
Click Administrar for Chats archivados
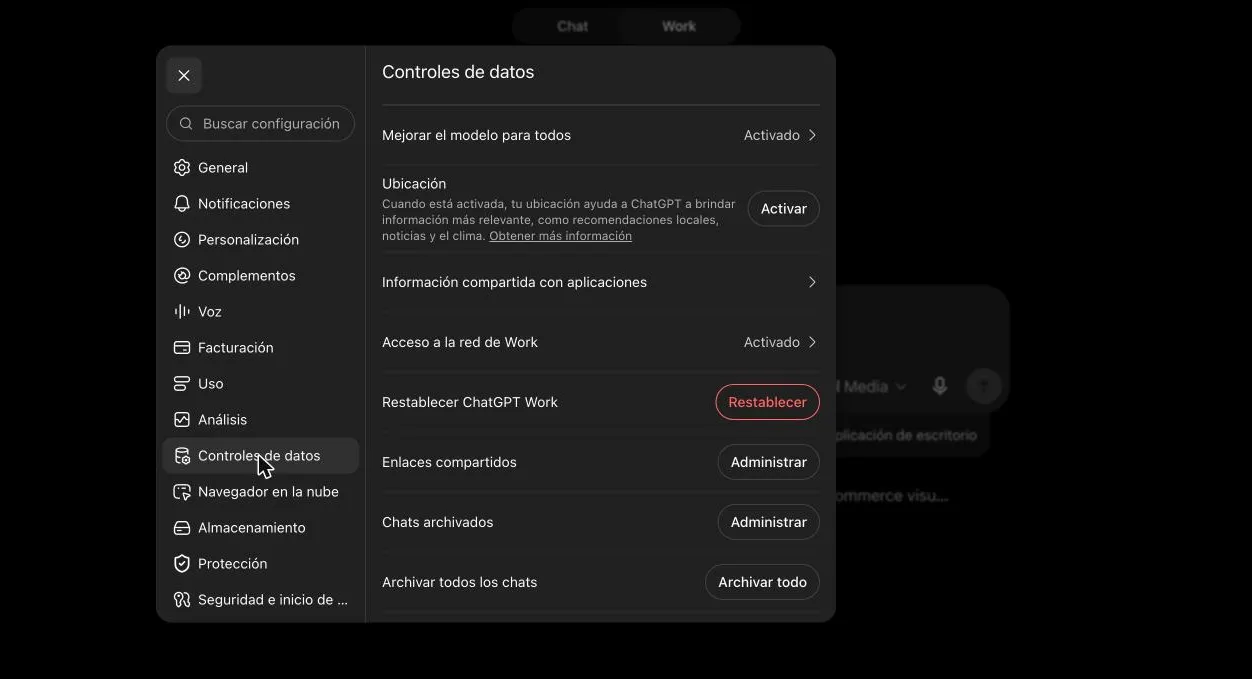click(769, 522)
